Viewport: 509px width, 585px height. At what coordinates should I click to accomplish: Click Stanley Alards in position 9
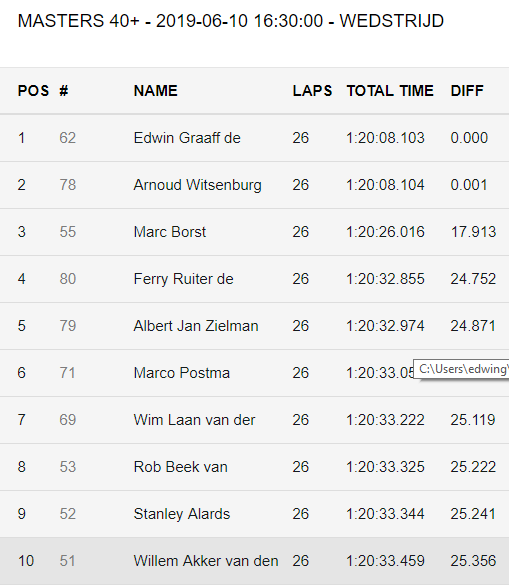tap(182, 514)
